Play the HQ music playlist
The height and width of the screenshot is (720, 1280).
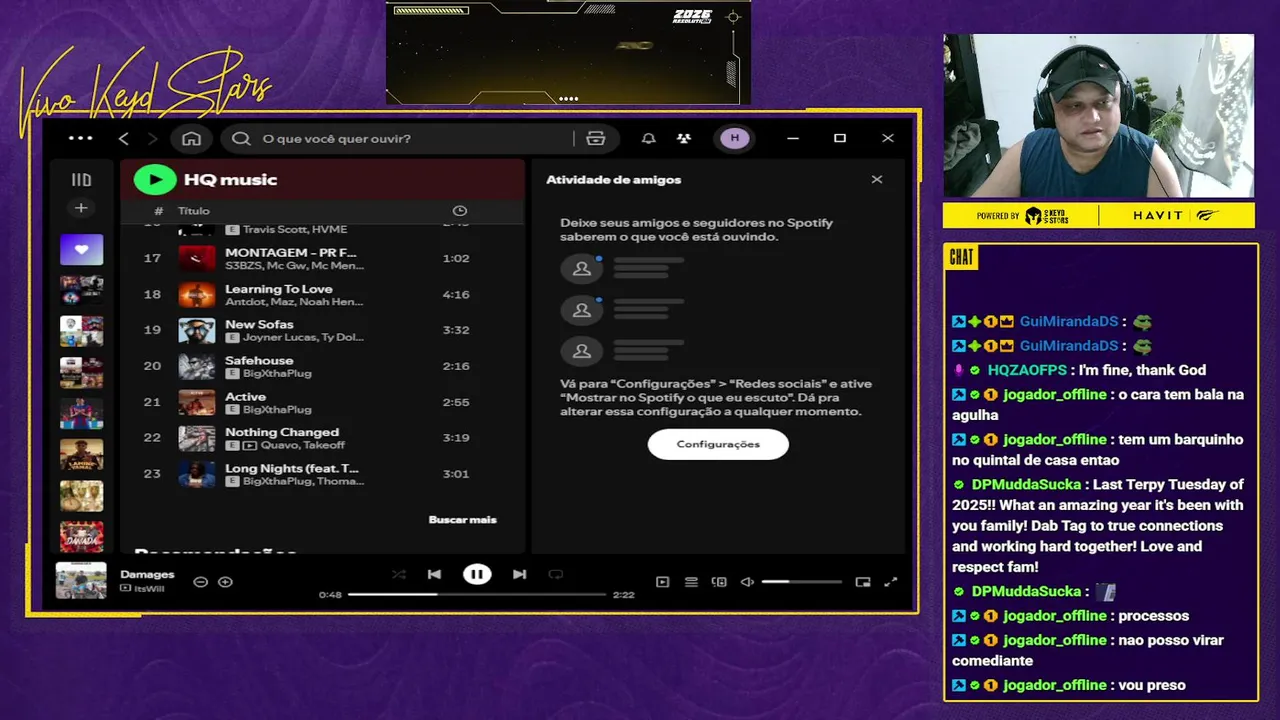[155, 179]
